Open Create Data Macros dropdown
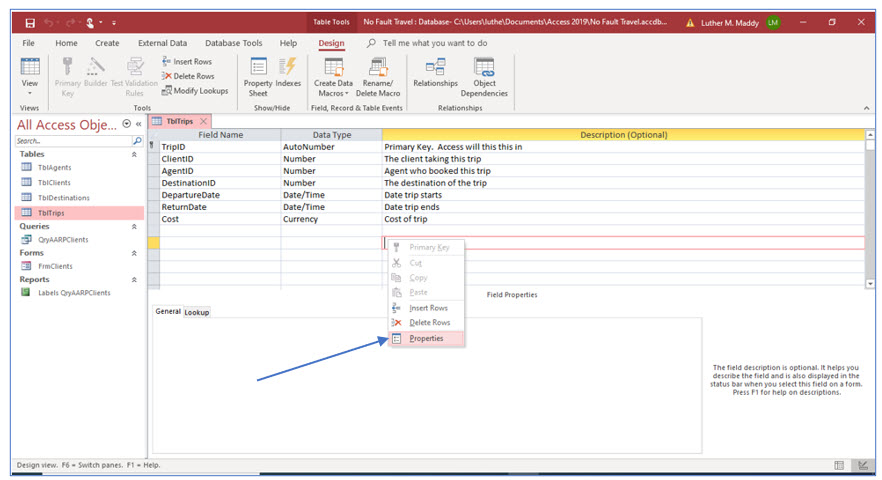The height and width of the screenshot is (480, 882). [334, 77]
